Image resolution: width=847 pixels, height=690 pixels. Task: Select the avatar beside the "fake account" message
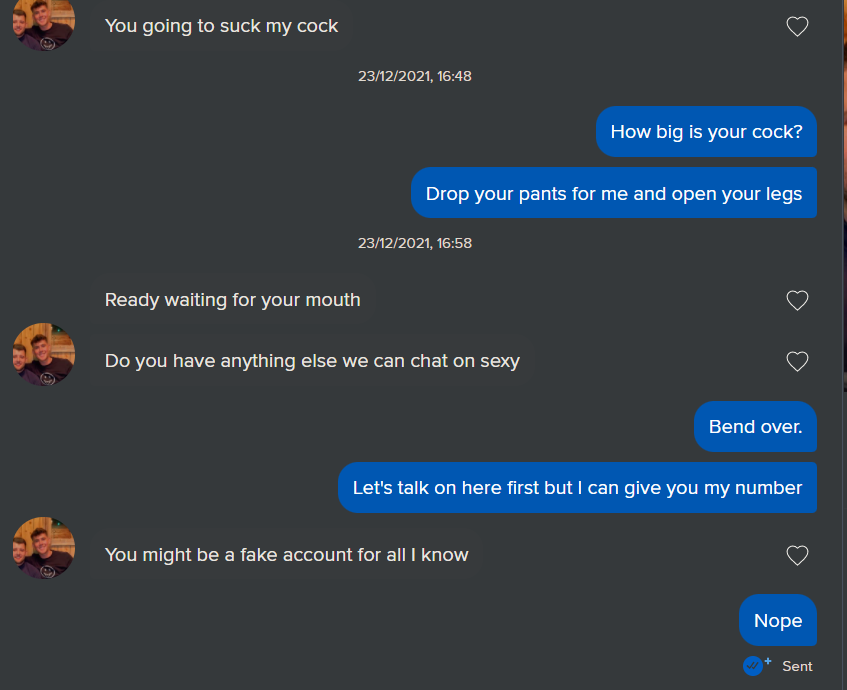click(x=43, y=548)
